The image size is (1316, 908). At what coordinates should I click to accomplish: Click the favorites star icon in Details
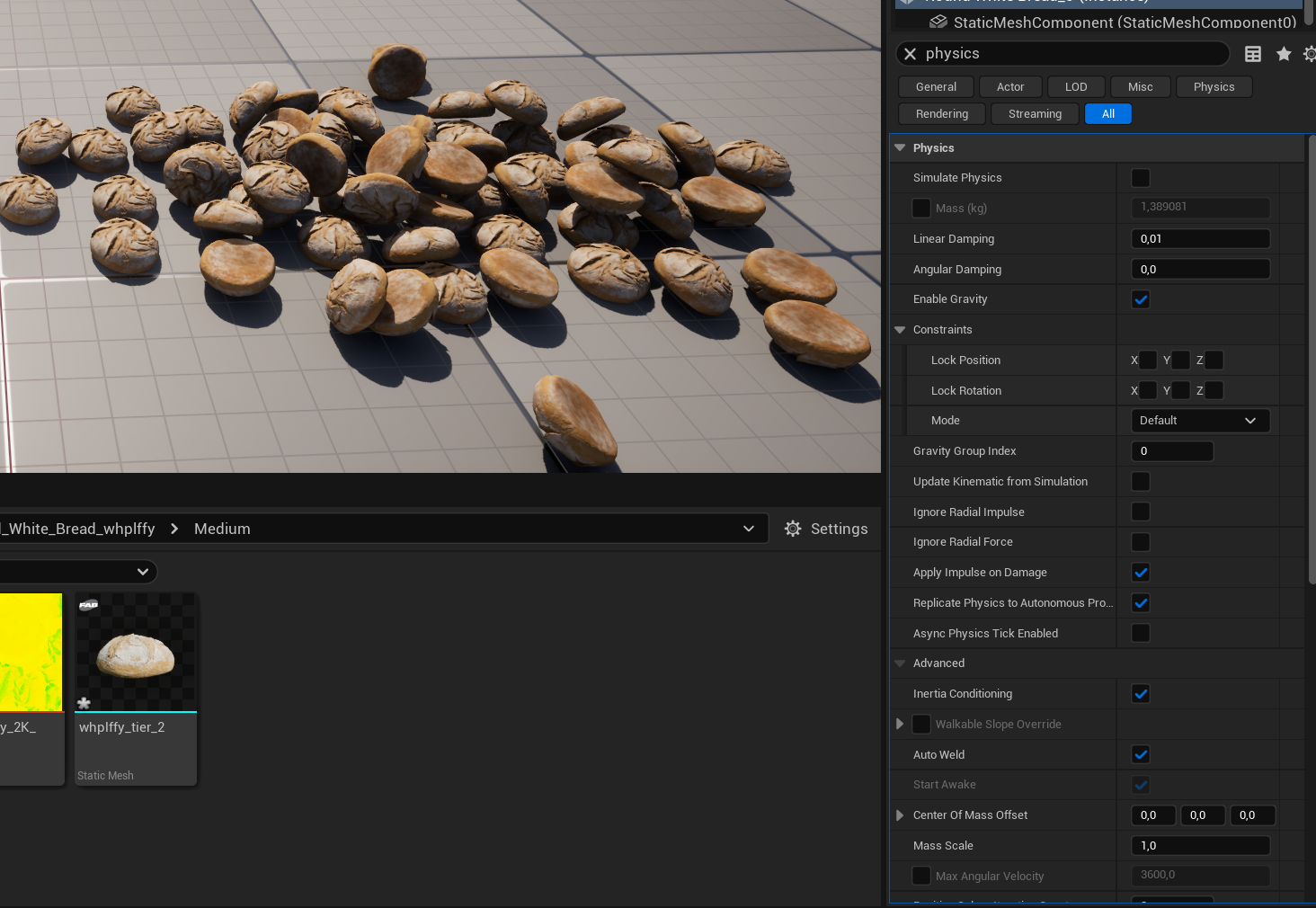(x=1284, y=54)
